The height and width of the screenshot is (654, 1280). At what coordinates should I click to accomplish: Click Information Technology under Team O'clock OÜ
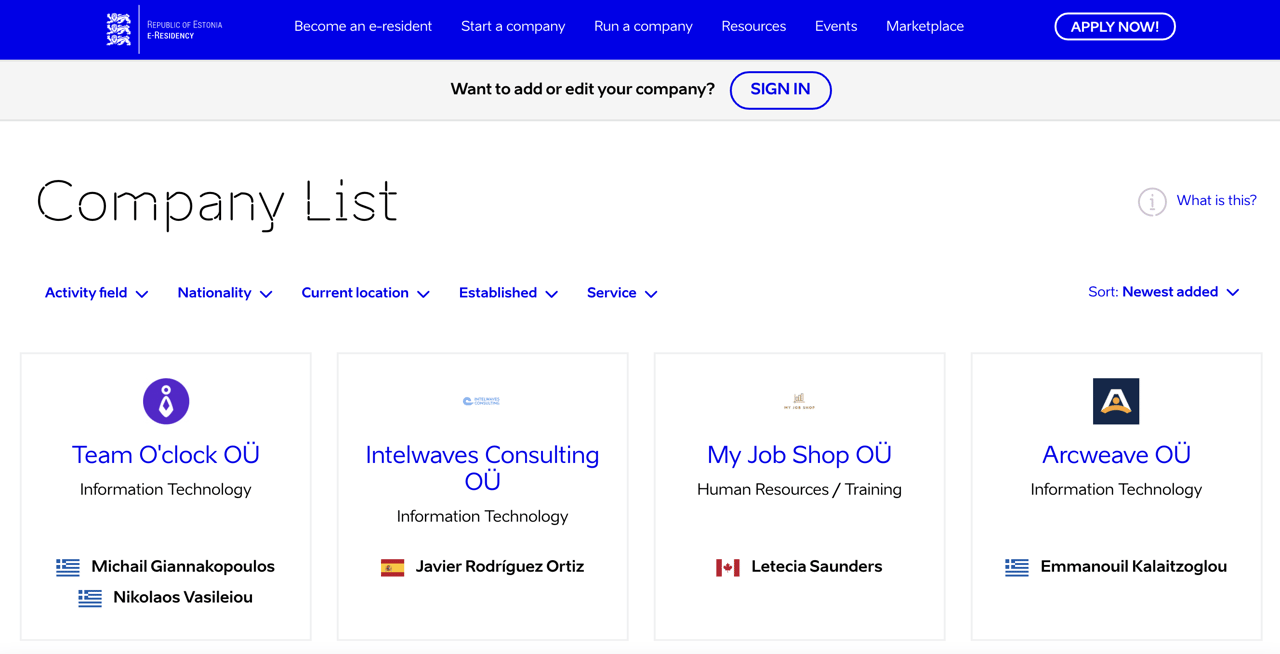166,490
